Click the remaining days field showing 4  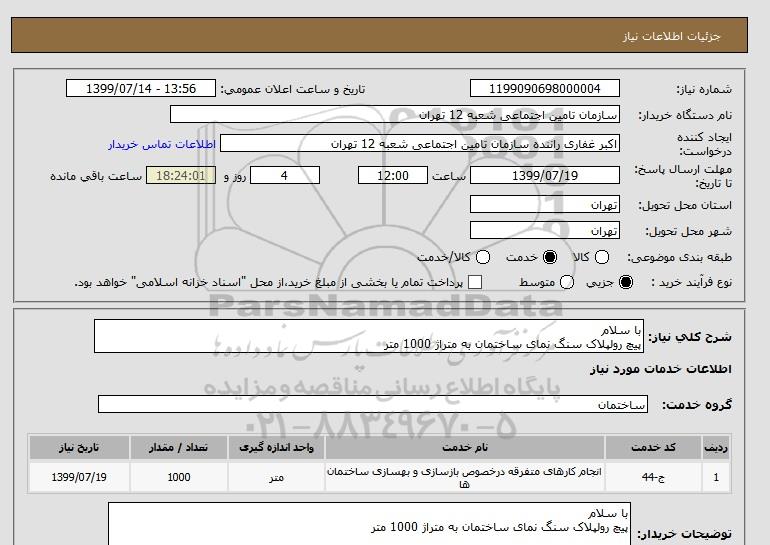click(x=285, y=175)
